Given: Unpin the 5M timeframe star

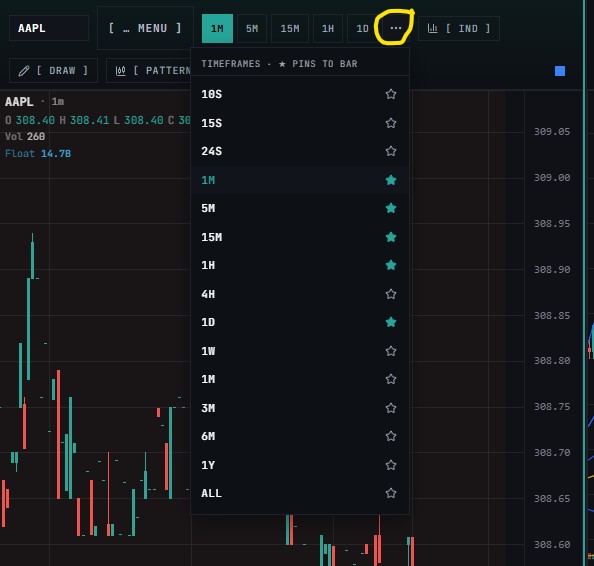Looking at the screenshot, I should click(x=391, y=208).
